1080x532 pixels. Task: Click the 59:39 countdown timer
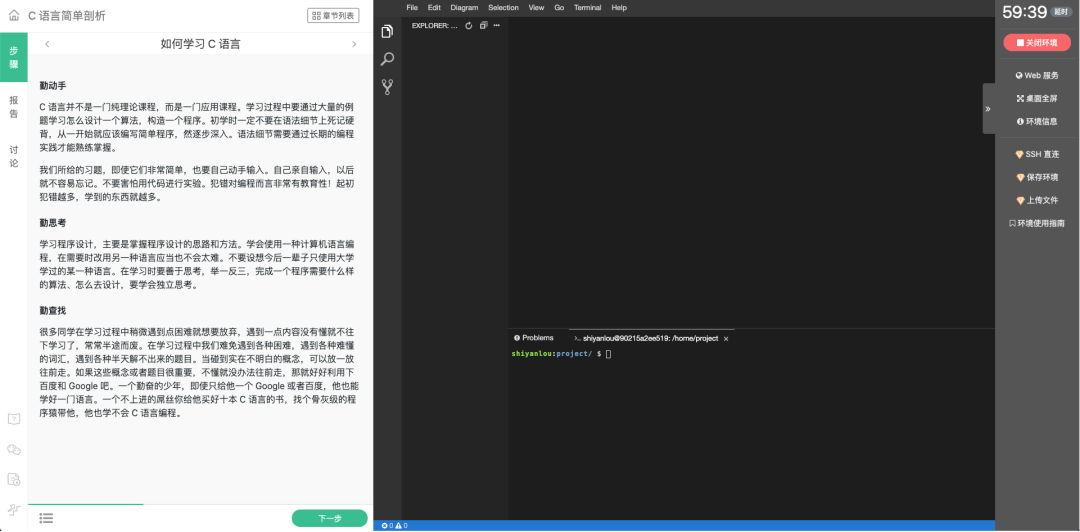tap(1025, 12)
